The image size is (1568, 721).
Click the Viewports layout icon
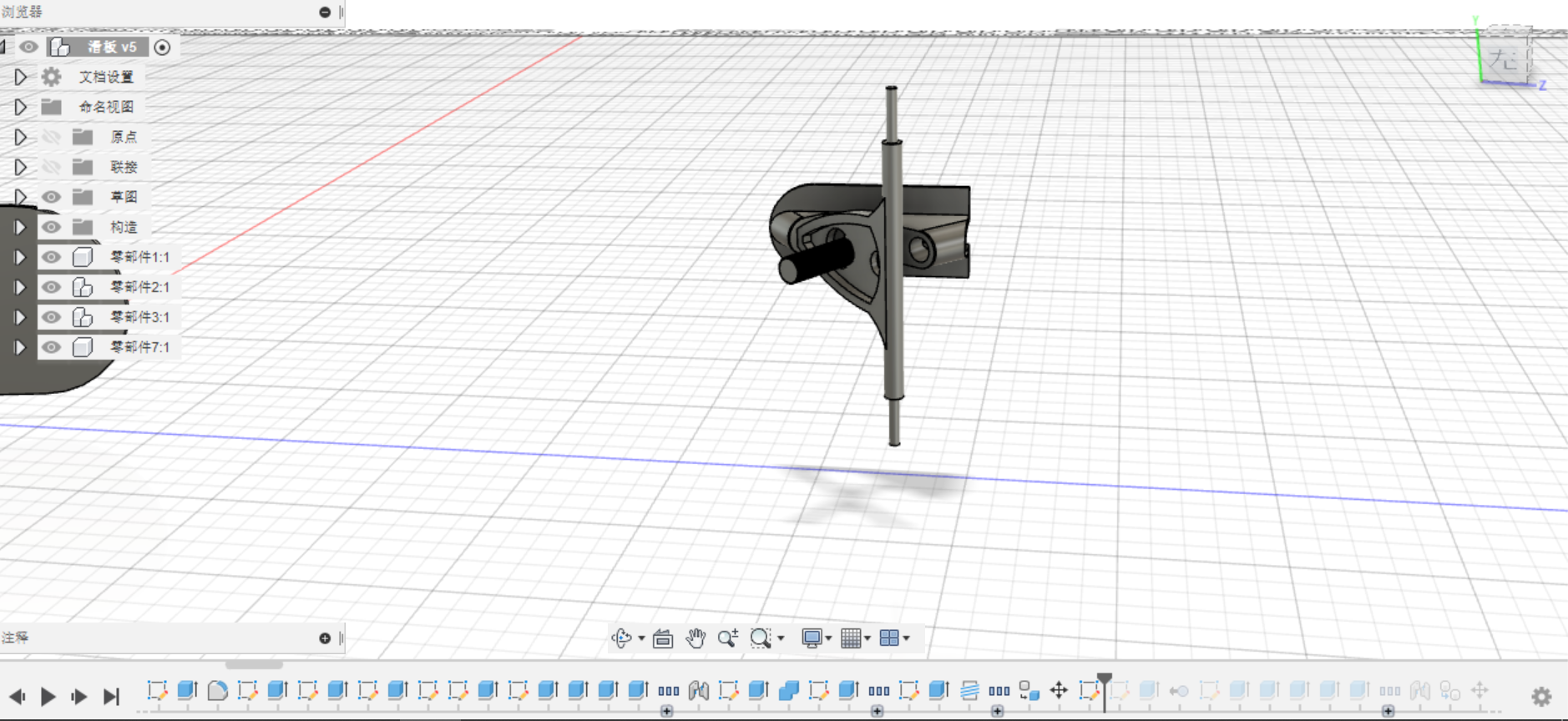[889, 638]
